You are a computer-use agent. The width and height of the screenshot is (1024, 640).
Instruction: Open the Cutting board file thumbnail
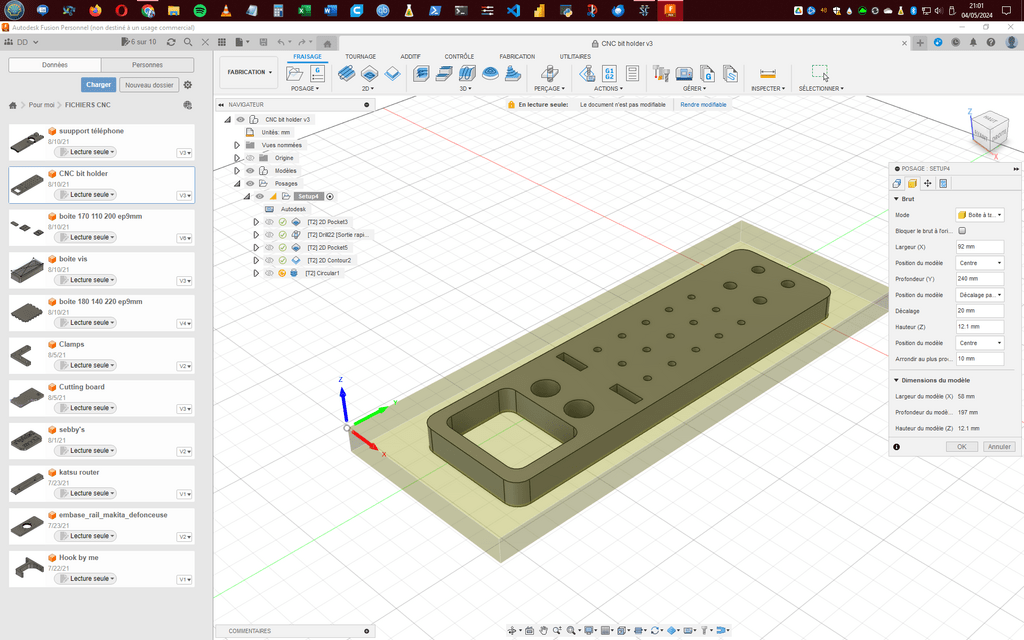click(27, 396)
